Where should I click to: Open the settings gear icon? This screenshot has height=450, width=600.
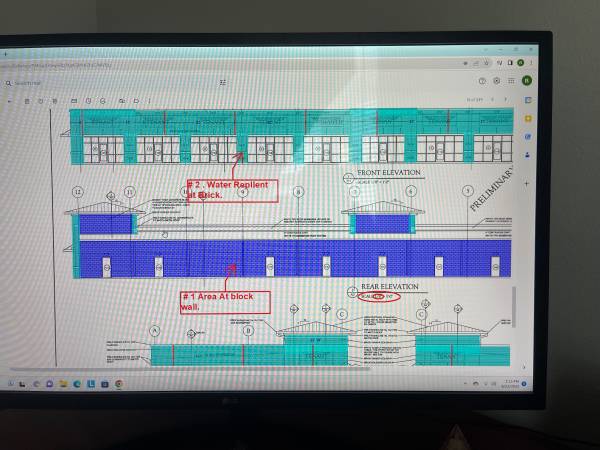[x=497, y=81]
